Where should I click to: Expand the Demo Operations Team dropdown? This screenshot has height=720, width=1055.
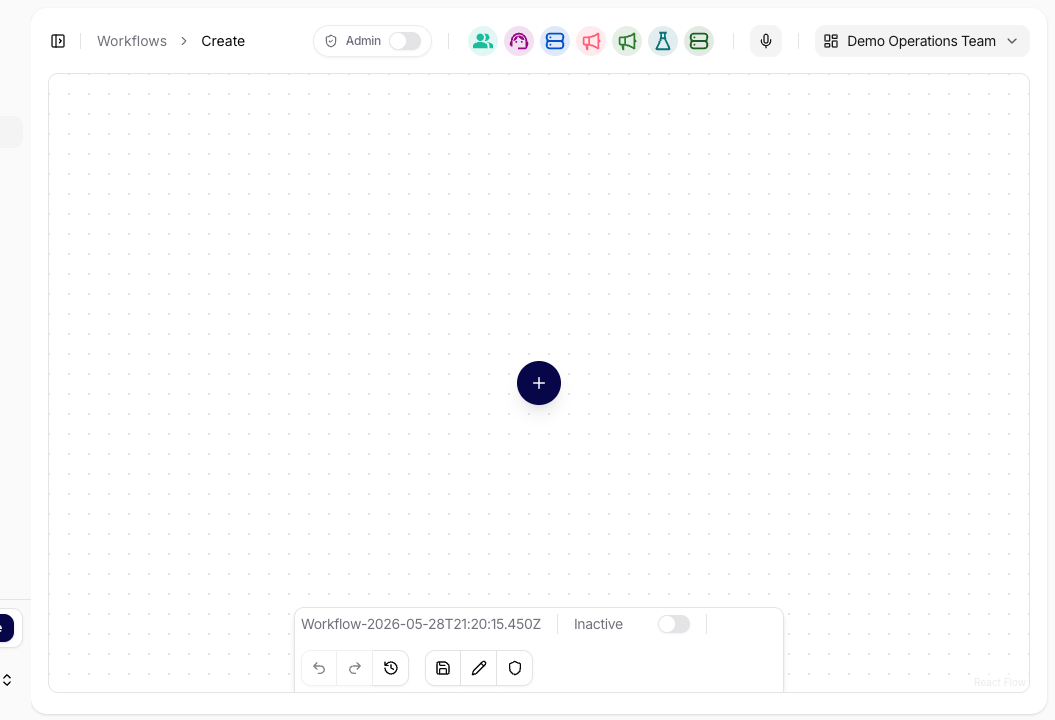tap(922, 41)
